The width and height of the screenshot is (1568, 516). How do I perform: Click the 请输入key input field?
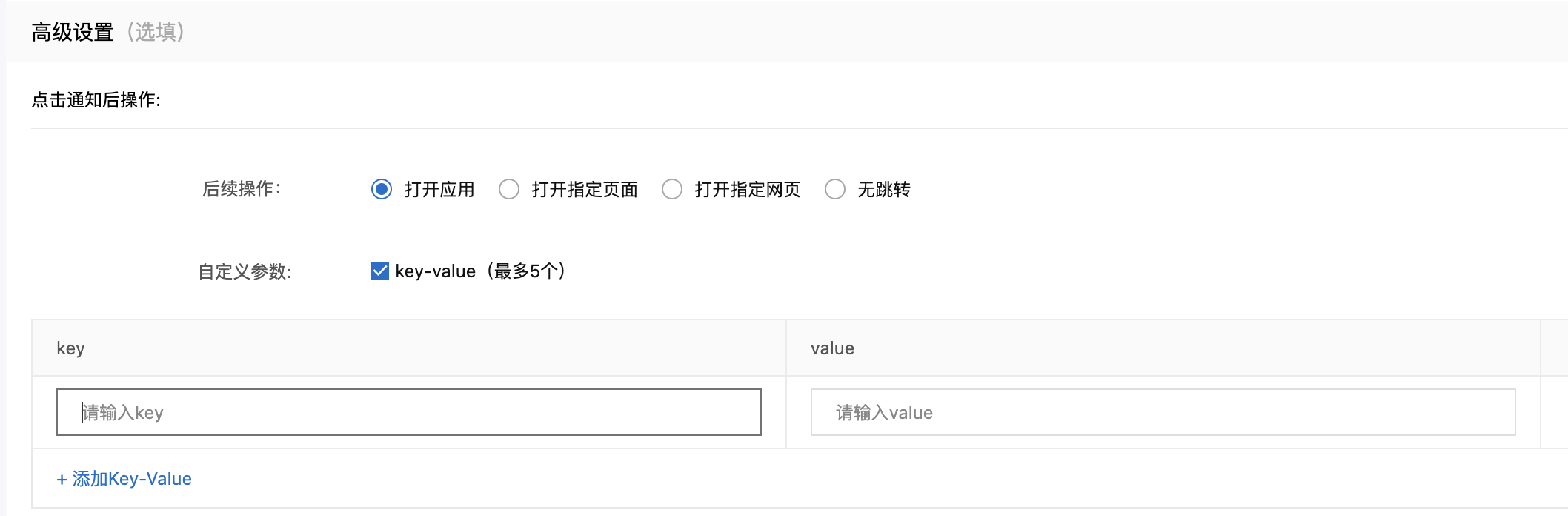click(x=409, y=412)
